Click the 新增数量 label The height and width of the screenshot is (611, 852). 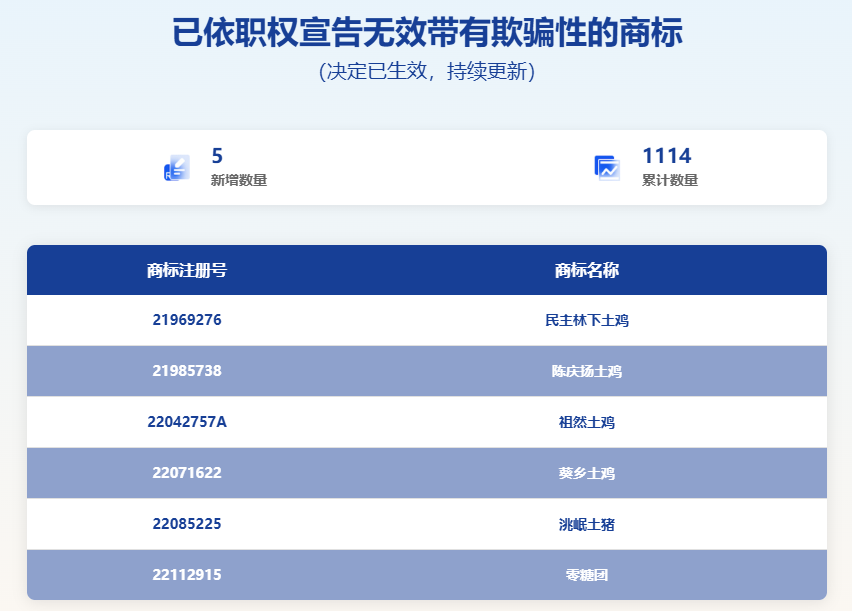pos(238,181)
